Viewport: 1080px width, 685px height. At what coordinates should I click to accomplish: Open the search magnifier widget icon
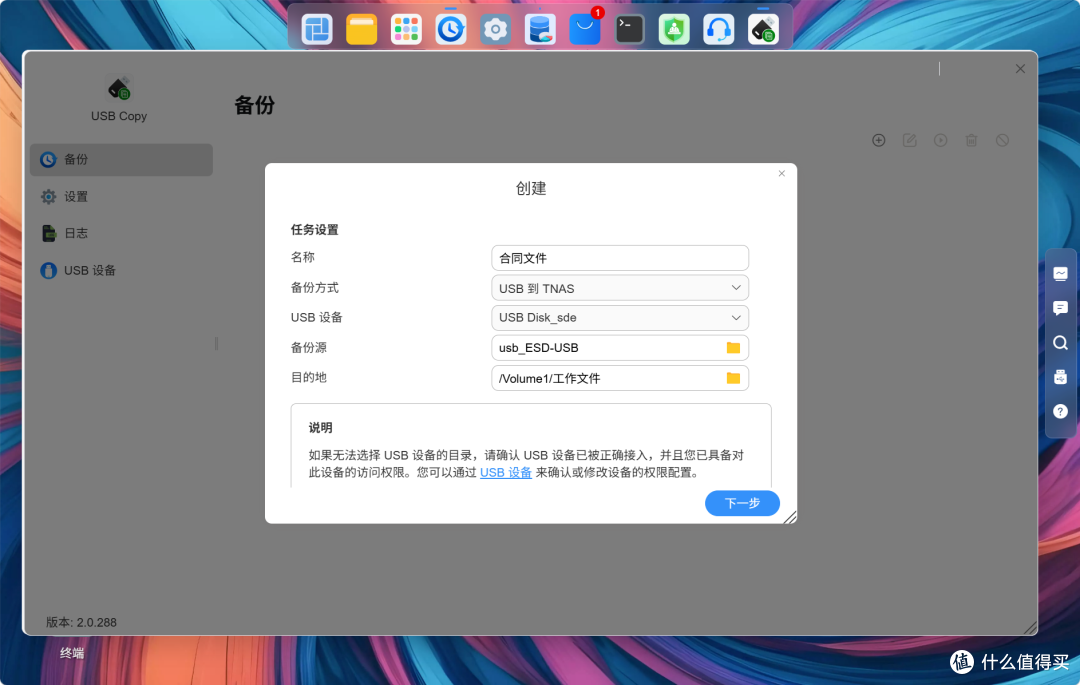click(1061, 342)
